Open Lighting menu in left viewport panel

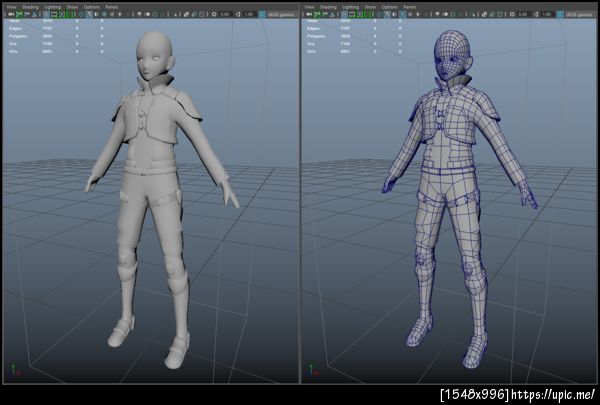[x=52, y=7]
